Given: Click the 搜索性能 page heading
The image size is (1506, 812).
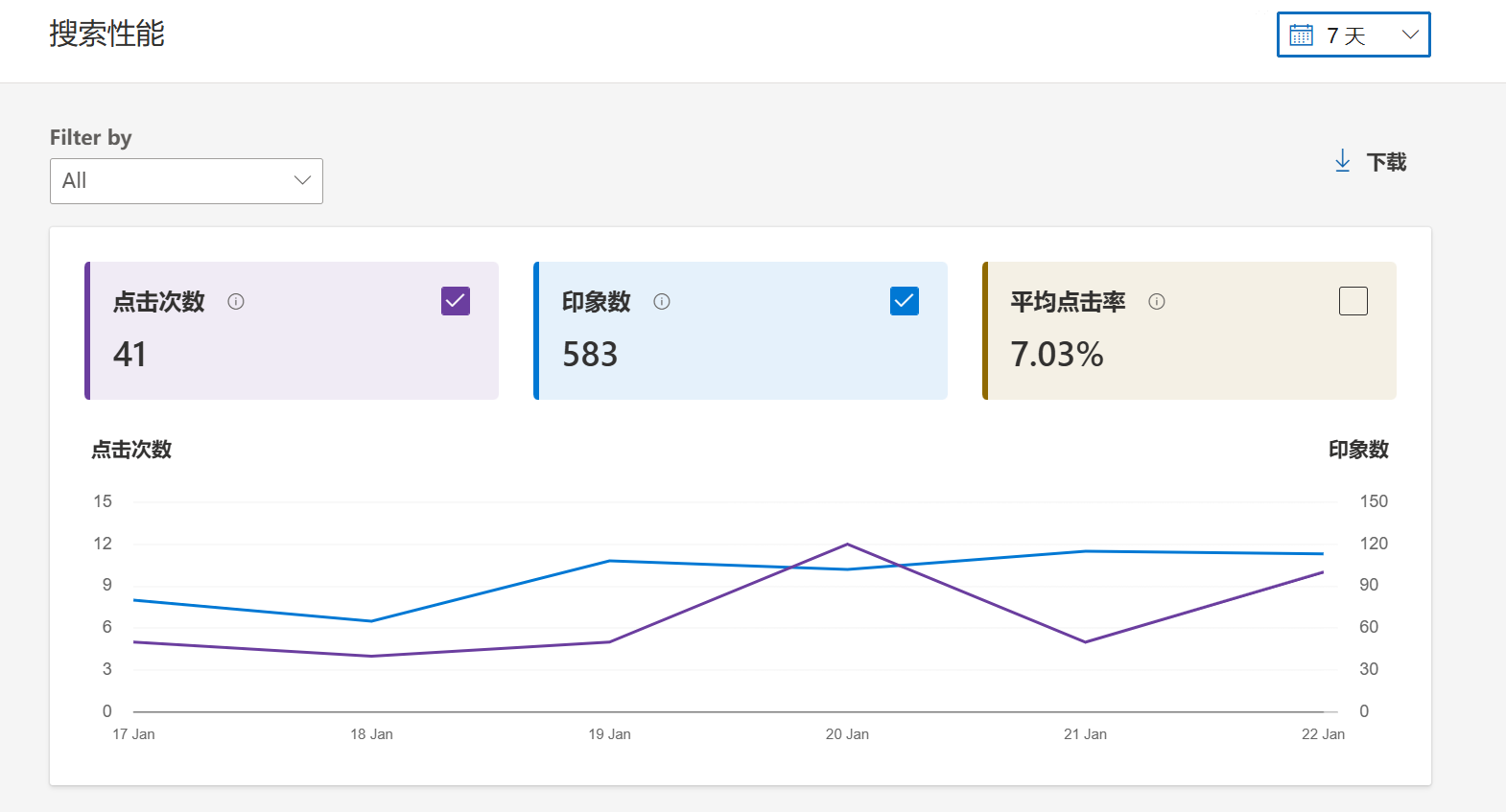Looking at the screenshot, I should 107,34.
